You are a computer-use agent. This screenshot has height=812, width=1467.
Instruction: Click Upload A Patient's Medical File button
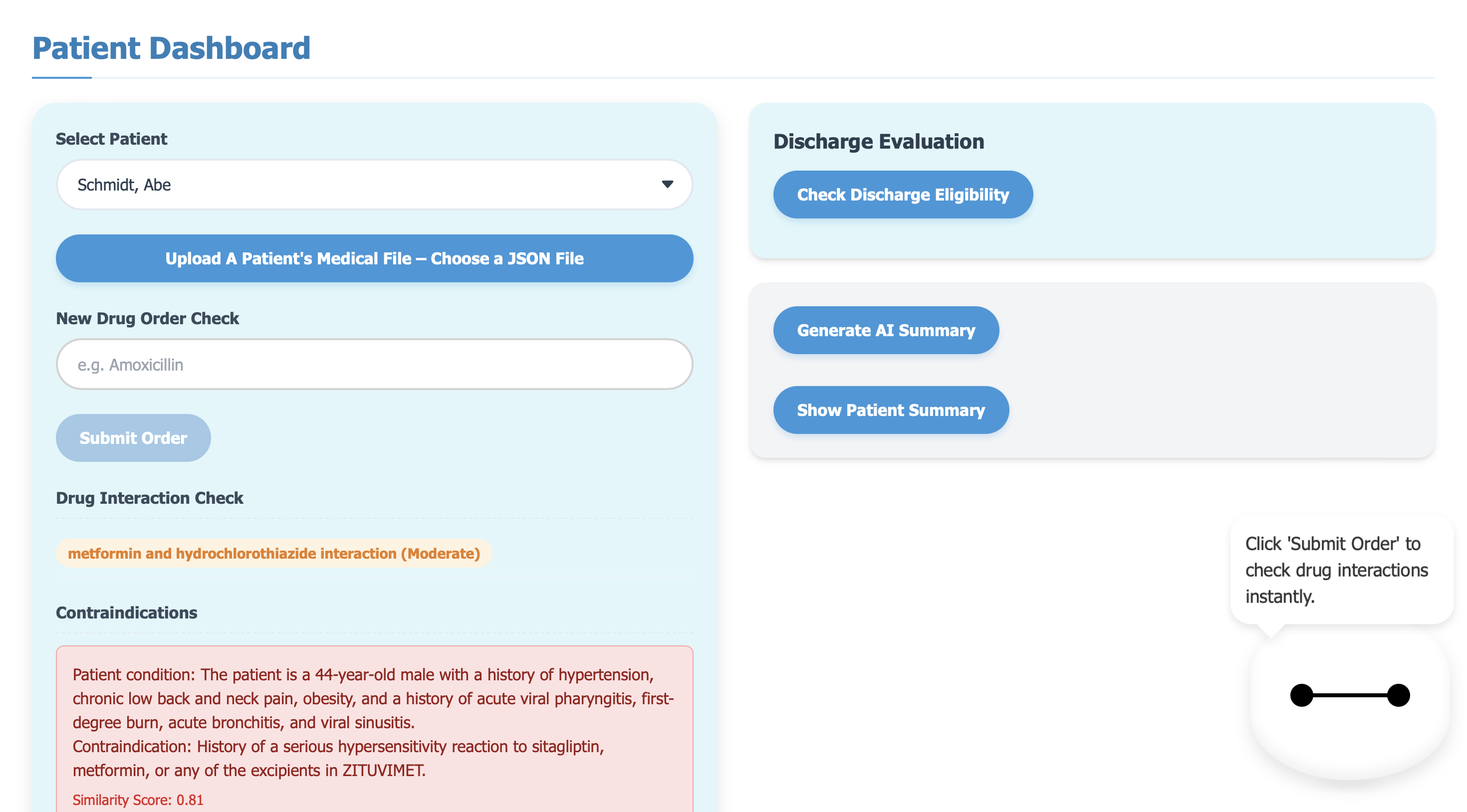coord(374,258)
